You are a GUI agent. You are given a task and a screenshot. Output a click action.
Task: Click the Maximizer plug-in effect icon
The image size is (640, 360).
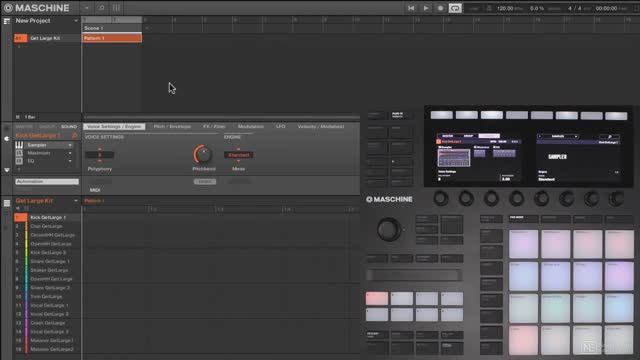point(19,153)
